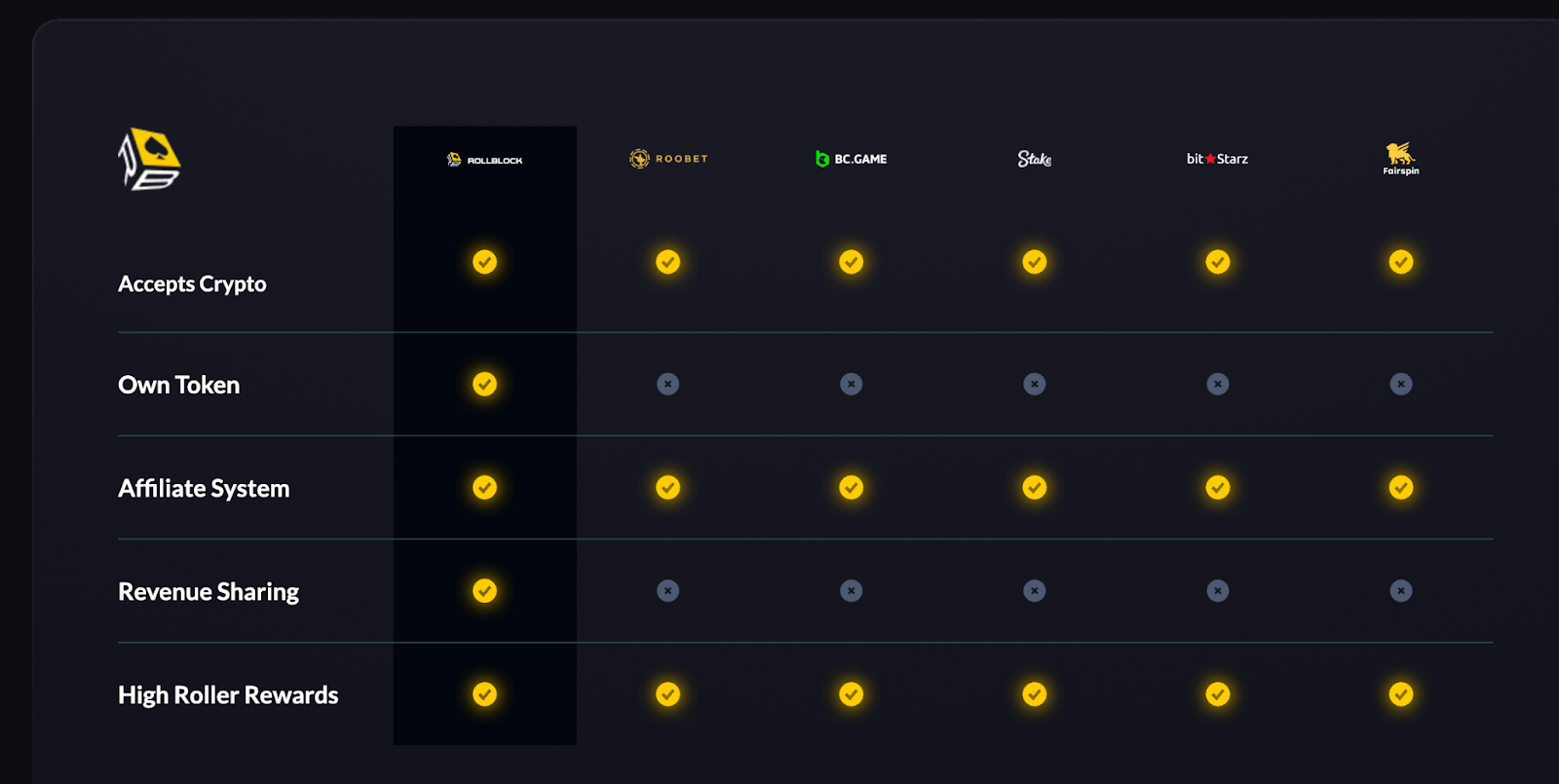1559x784 pixels.
Task: Click Roobet's Own Token gray X mark
Action: pos(667,384)
